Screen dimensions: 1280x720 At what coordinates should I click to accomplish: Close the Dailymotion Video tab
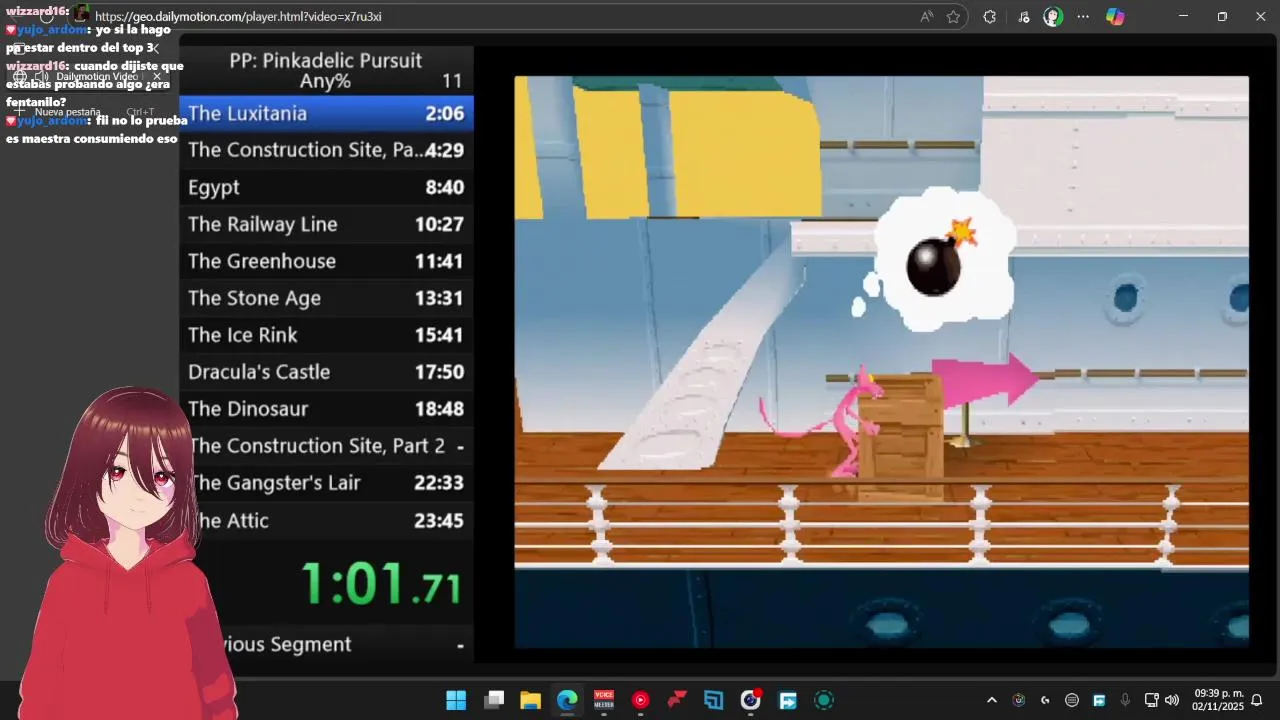[157, 76]
